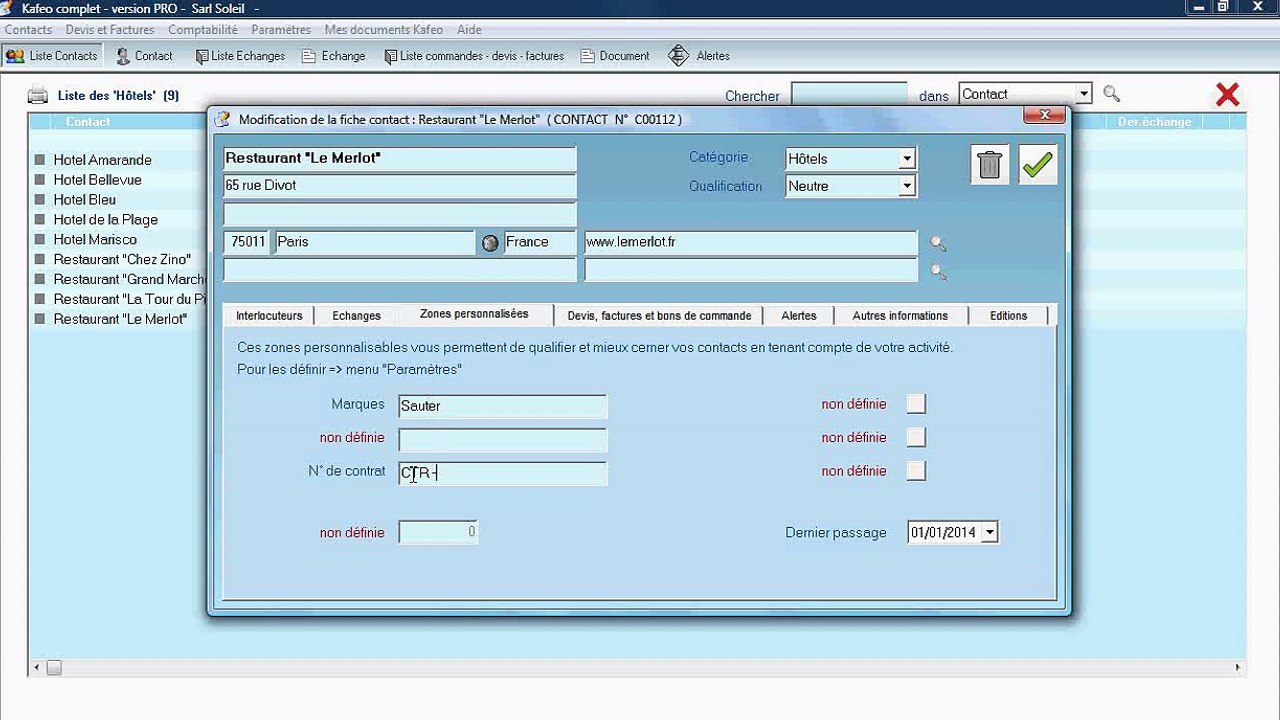This screenshot has width=1280, height=720.
Task: Switch to the Echanges tab
Action: tap(356, 316)
